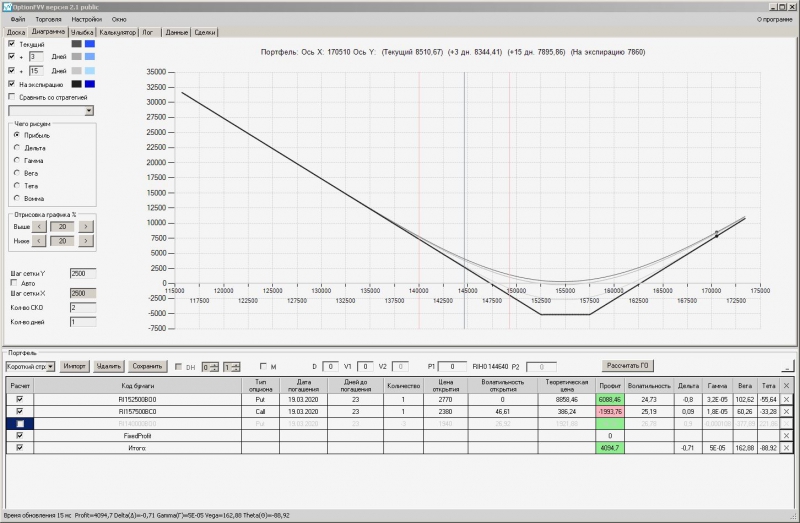This screenshot has height=523, width=800.
Task: Click the X button in the FixedProfit row
Action: click(x=786, y=436)
